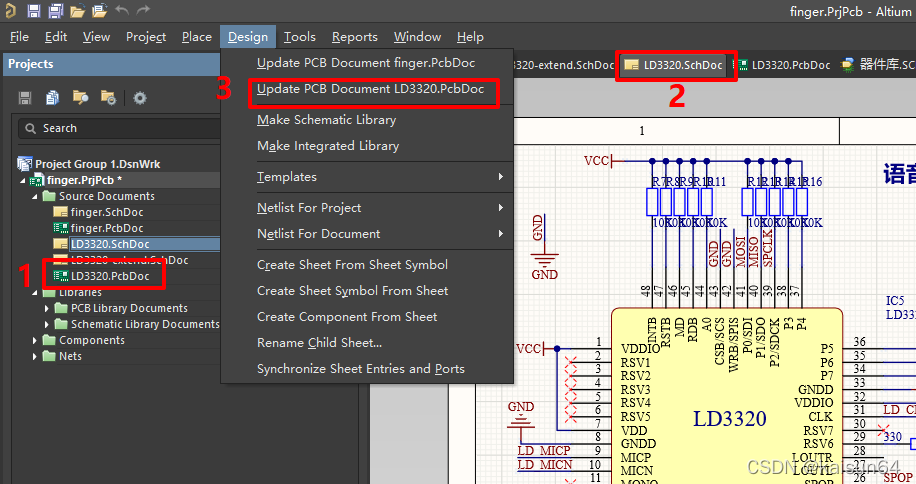Click the greyed save icon in Projects panel
Image resolution: width=916 pixels, height=484 pixels.
click(x=25, y=98)
